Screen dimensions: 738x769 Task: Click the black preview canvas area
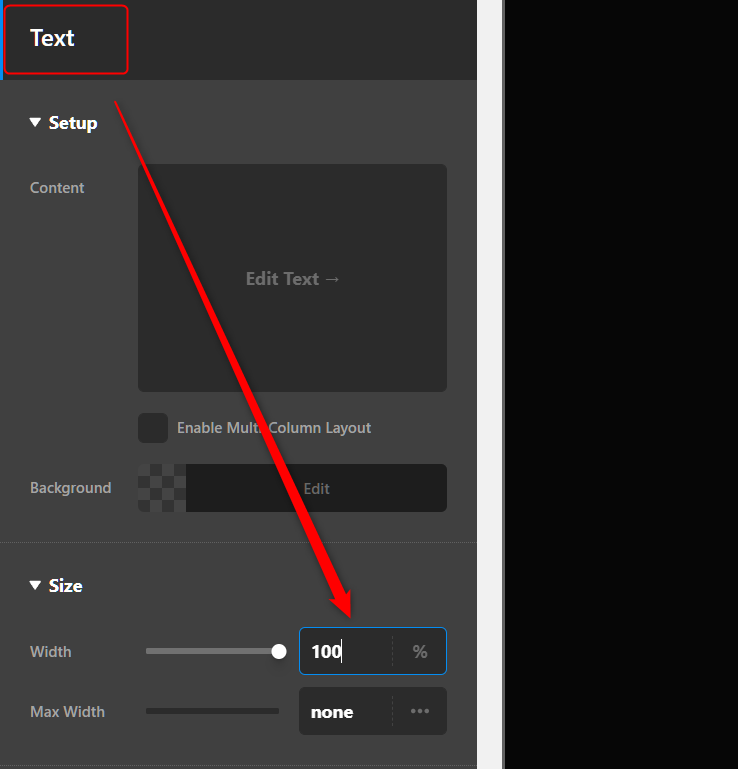[620, 380]
